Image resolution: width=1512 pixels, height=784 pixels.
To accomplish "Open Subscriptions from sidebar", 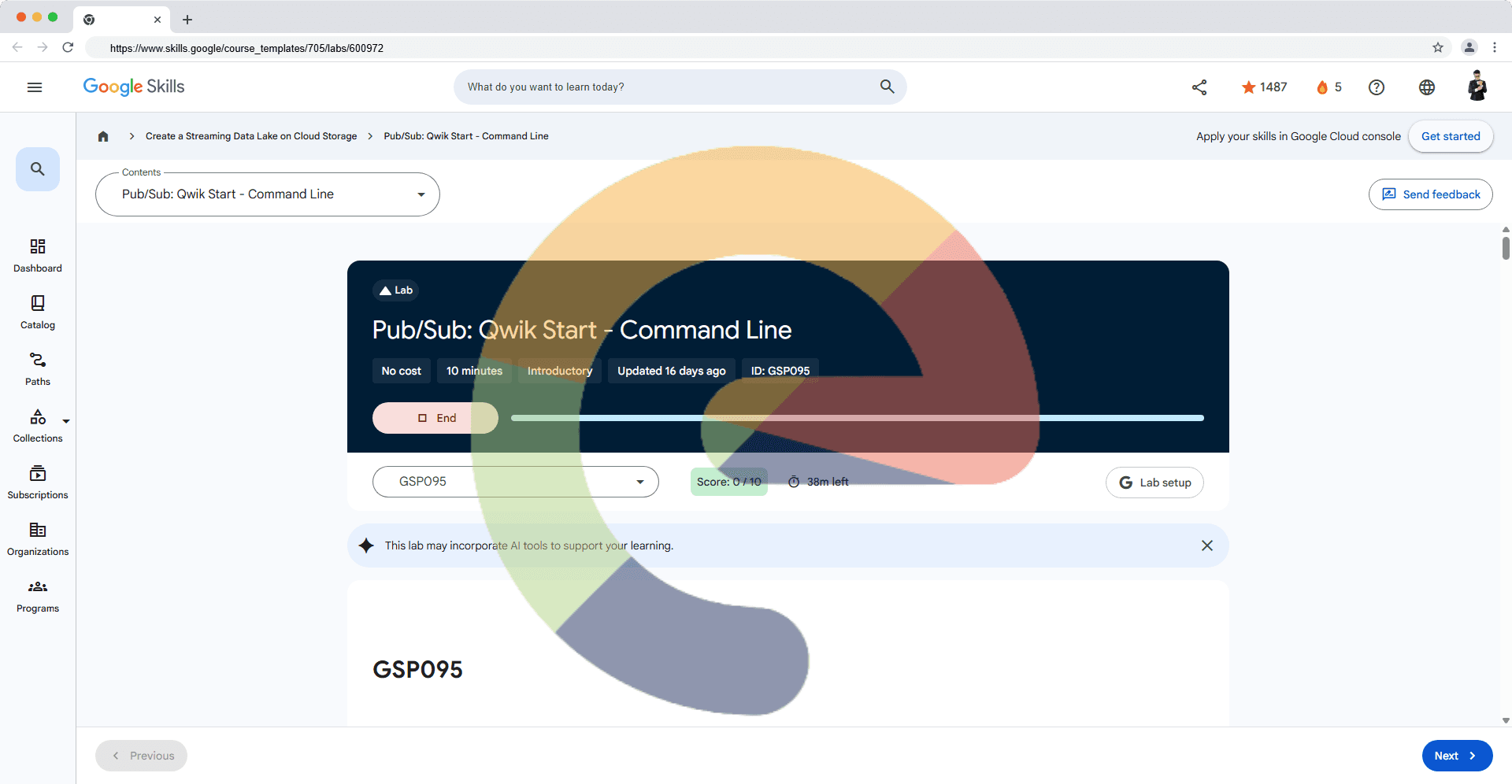I will pyautogui.click(x=38, y=483).
